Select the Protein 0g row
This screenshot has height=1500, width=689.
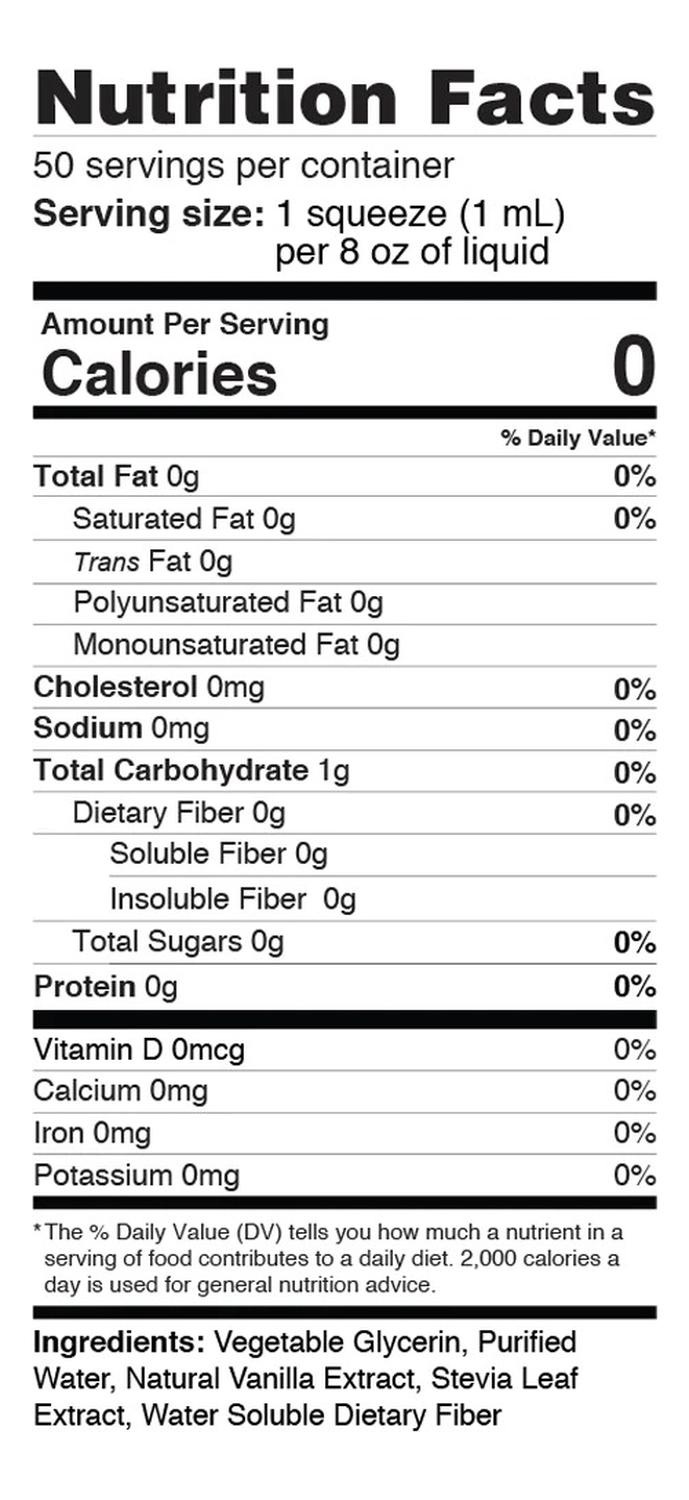pos(105,987)
